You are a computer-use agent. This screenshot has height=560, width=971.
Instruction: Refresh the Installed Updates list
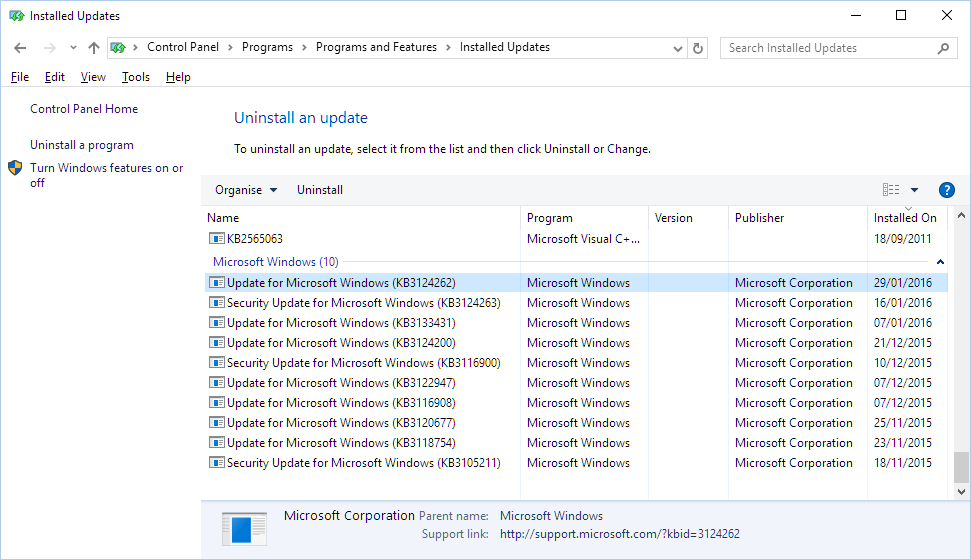click(698, 48)
